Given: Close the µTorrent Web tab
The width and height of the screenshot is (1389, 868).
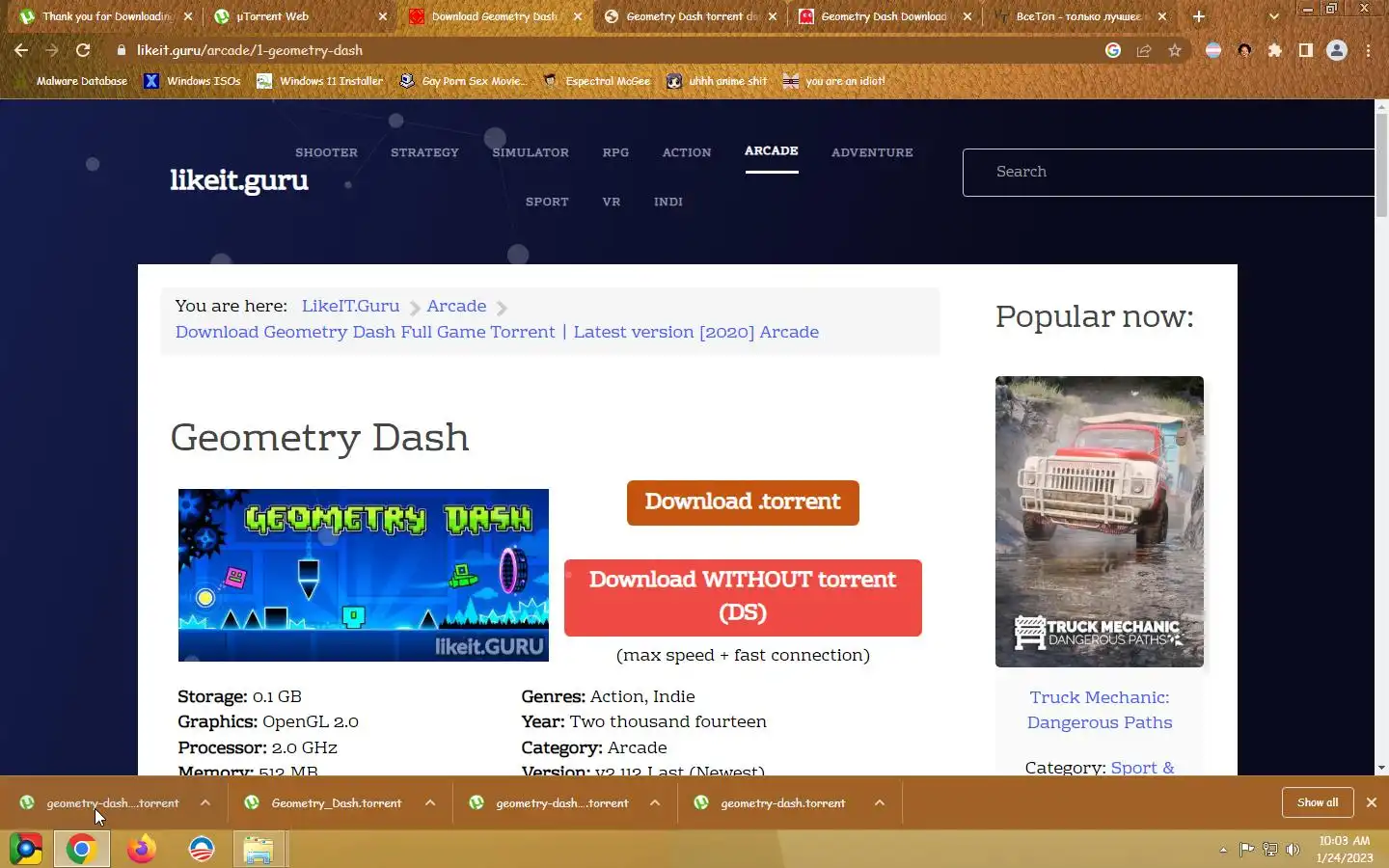Looking at the screenshot, I should [x=383, y=16].
